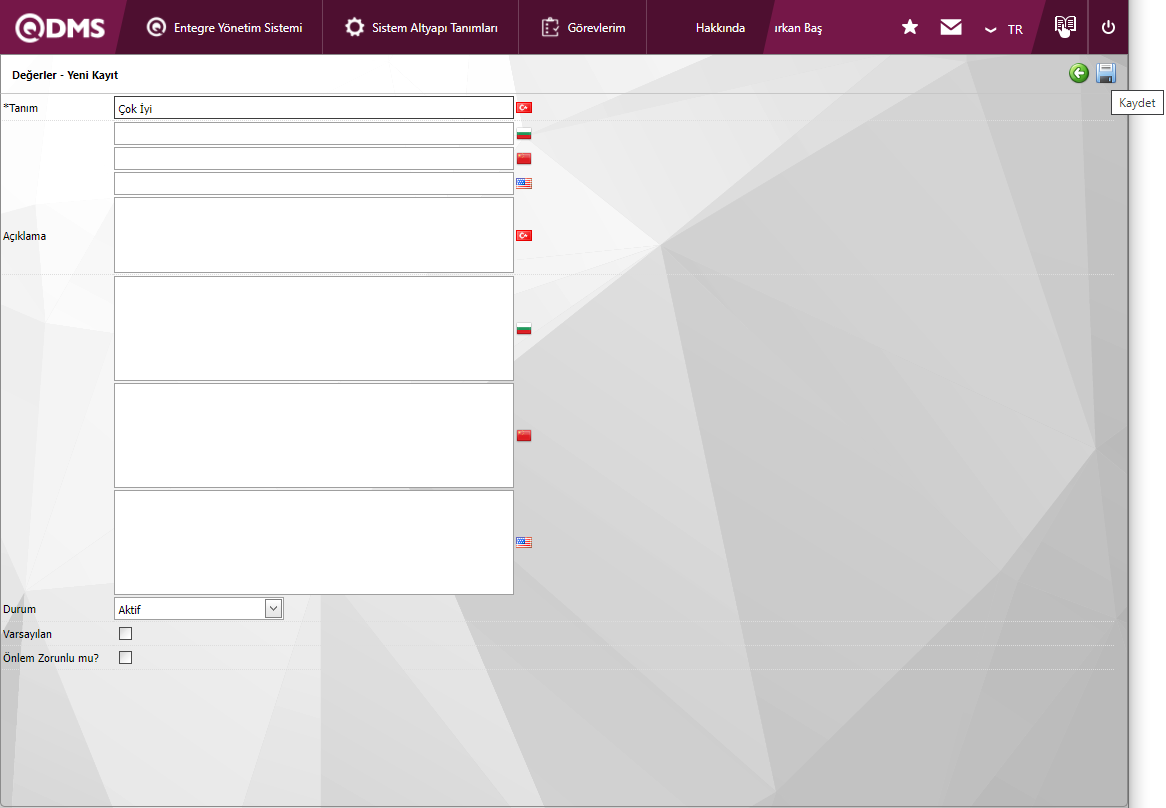
Task: Click the QDMS logo
Action: coord(60,28)
